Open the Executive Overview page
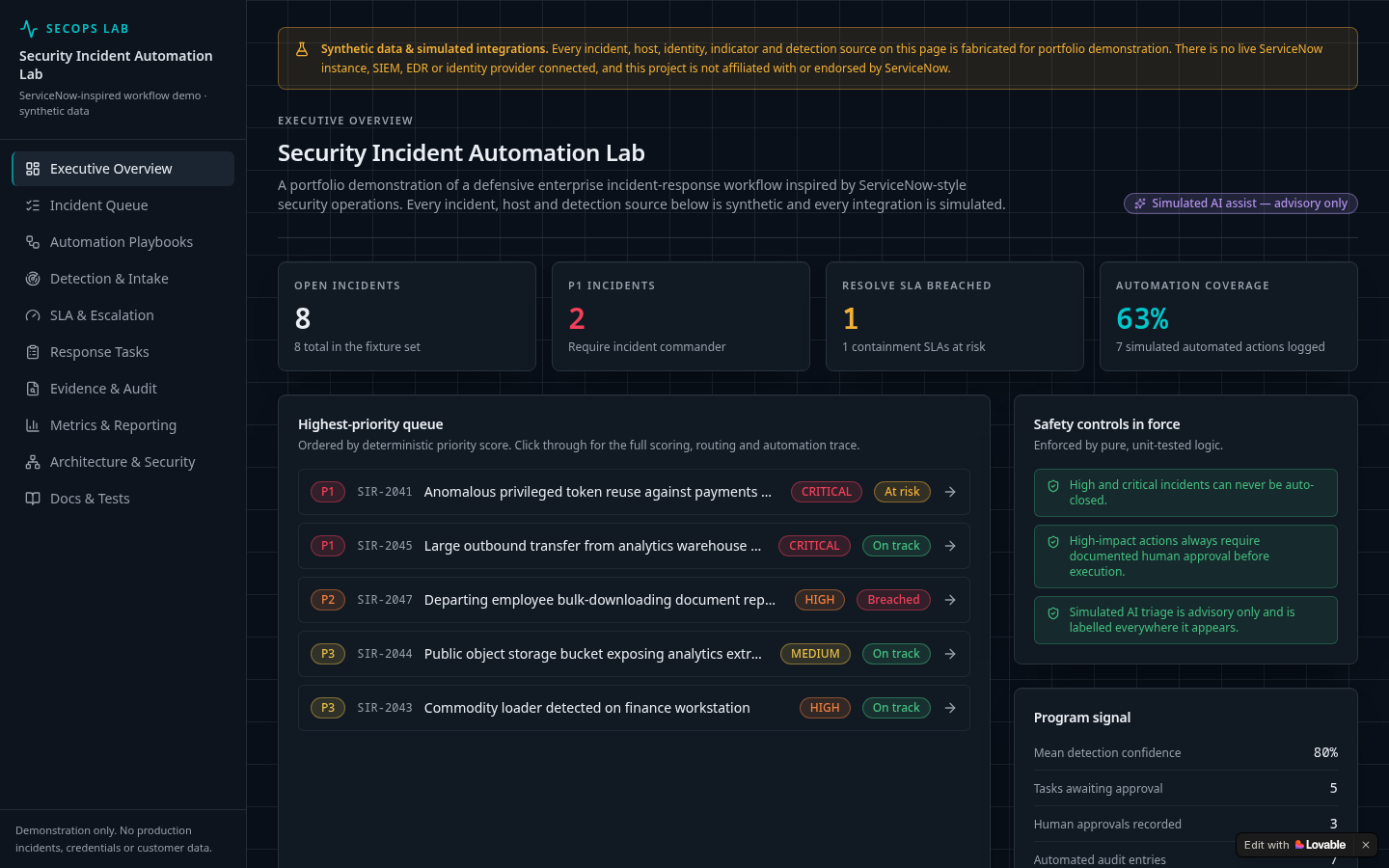The image size is (1389, 868). pyautogui.click(x=123, y=169)
